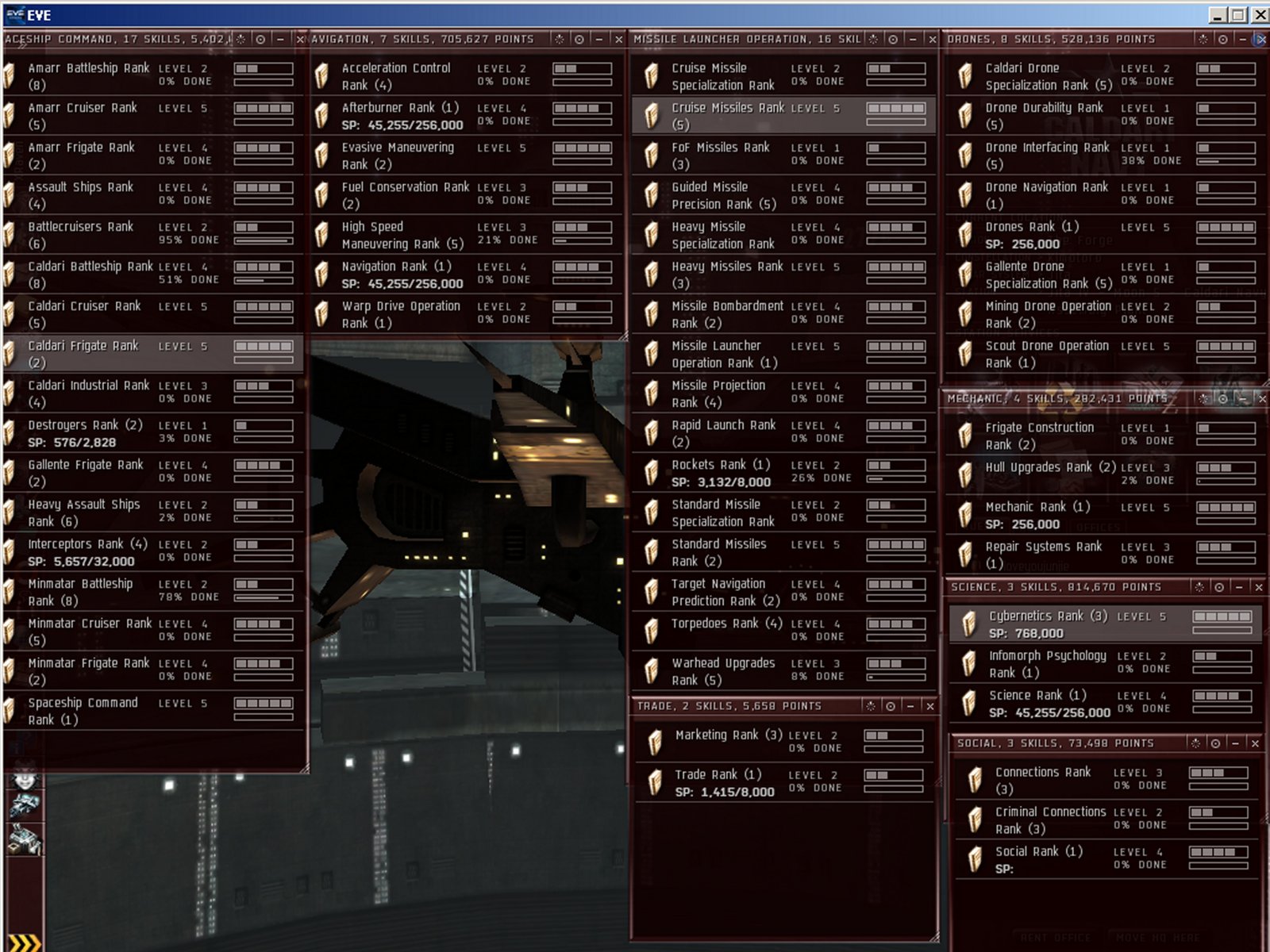Toggle the pin on the Navigation window

579,39
